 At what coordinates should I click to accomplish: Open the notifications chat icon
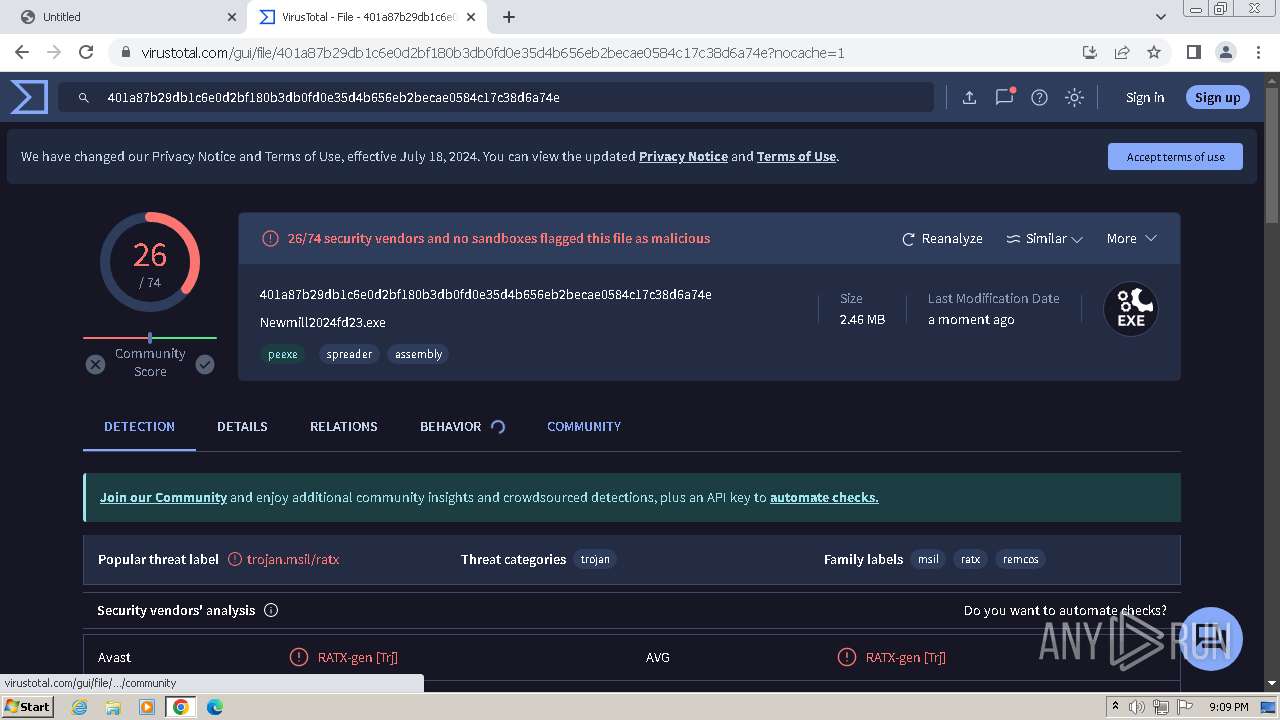coord(1005,97)
